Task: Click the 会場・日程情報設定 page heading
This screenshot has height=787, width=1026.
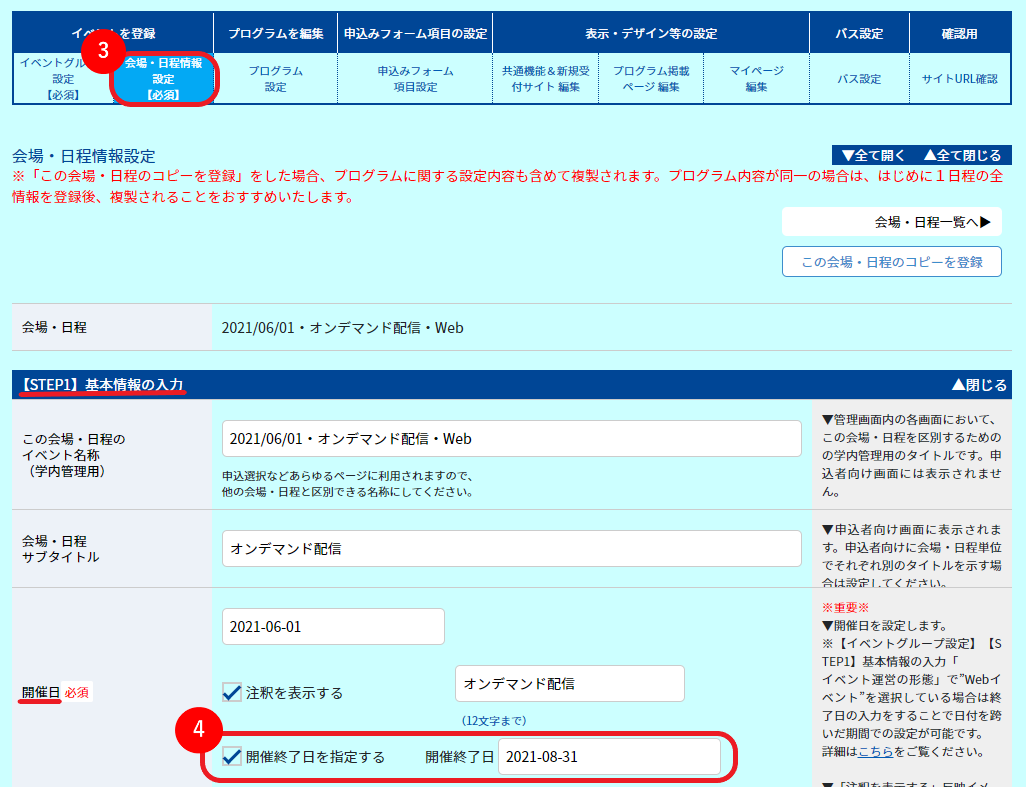Action: tap(84, 156)
